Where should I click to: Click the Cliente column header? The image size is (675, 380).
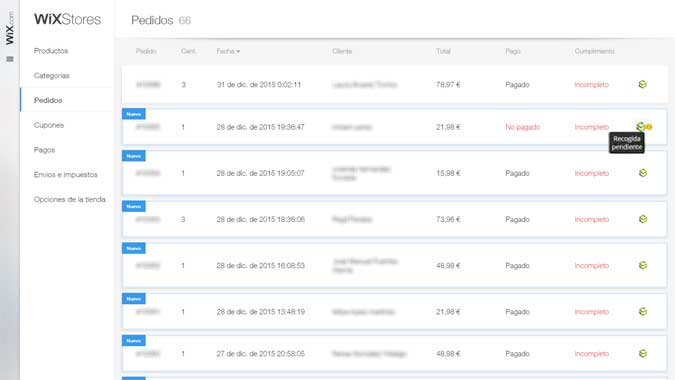pos(342,51)
